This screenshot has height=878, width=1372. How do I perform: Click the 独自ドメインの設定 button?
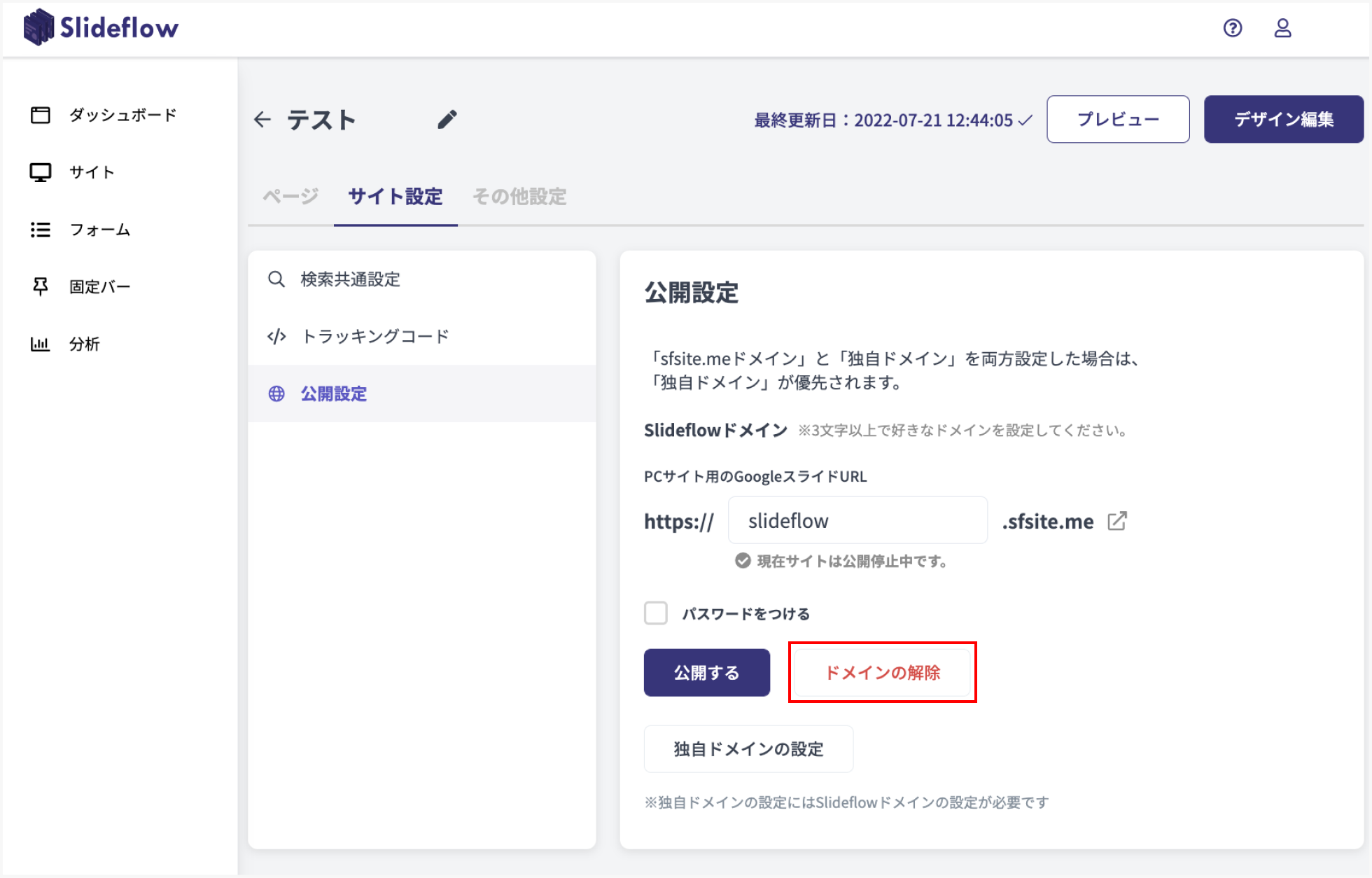point(748,749)
